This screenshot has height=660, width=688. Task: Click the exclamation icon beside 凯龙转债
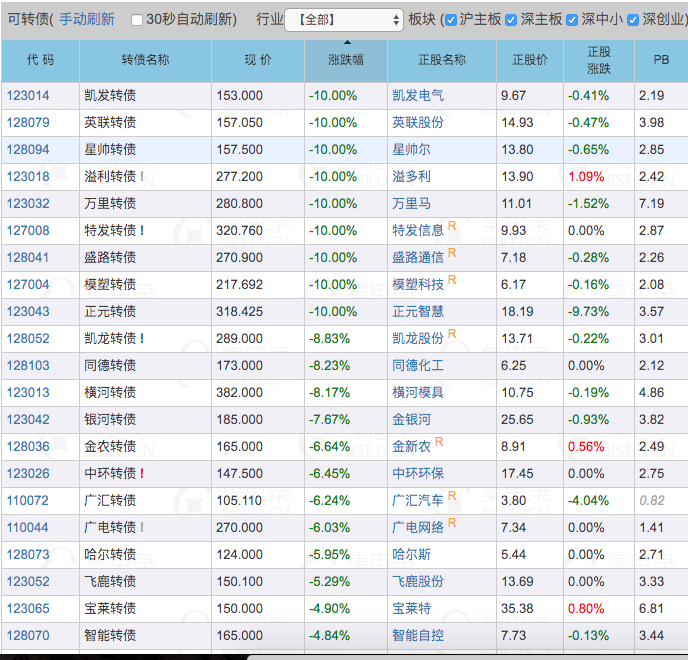click(x=142, y=338)
